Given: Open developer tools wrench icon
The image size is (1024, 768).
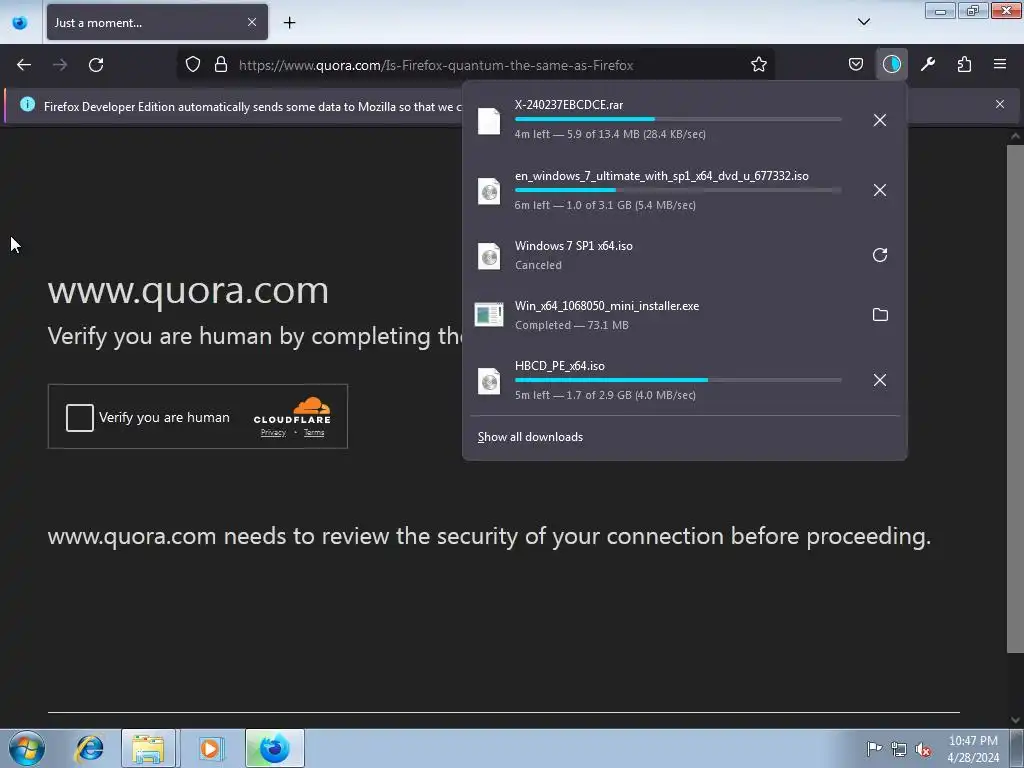Looking at the screenshot, I should pyautogui.click(x=928, y=65).
